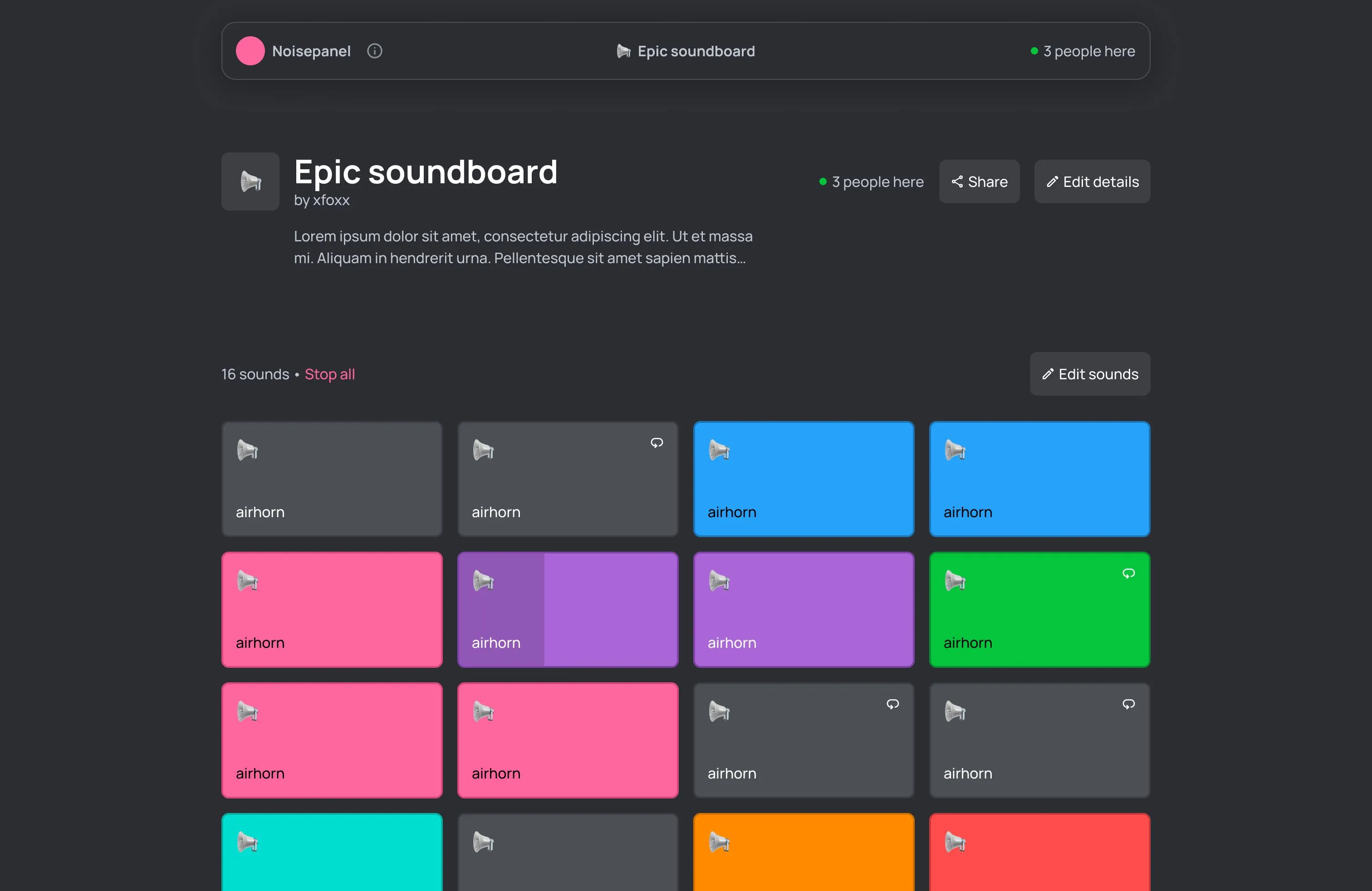The width and height of the screenshot is (1372, 891).
Task: Click '3 people here' in the top navigation bar
Action: (1083, 51)
